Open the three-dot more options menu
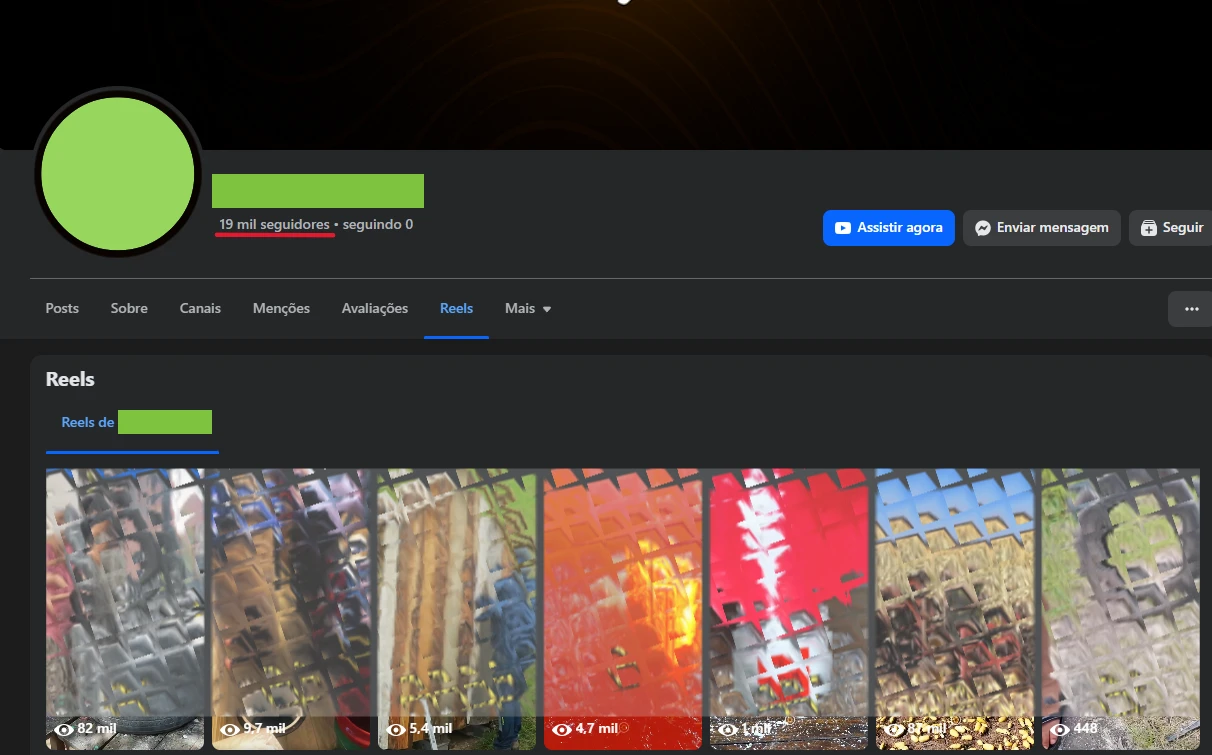 pyautogui.click(x=1190, y=309)
